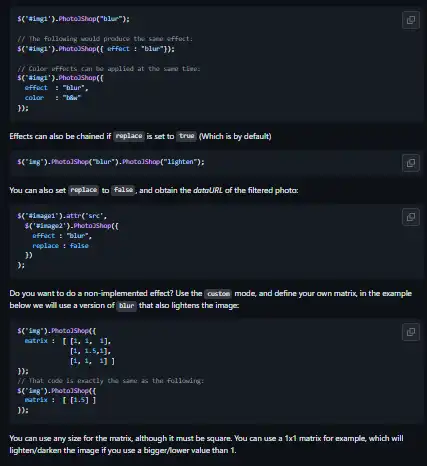Screen dimensions: 427x466
Task: Click the inline 'false' code tag
Action: pos(123,190)
